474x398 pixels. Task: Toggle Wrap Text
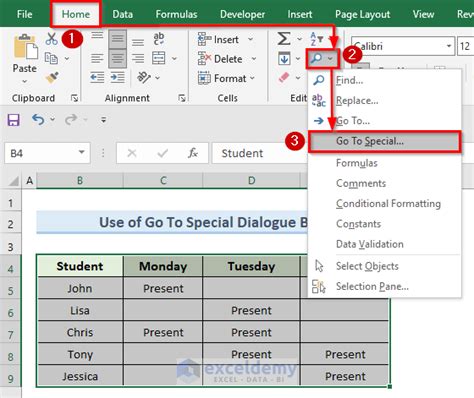[159, 39]
